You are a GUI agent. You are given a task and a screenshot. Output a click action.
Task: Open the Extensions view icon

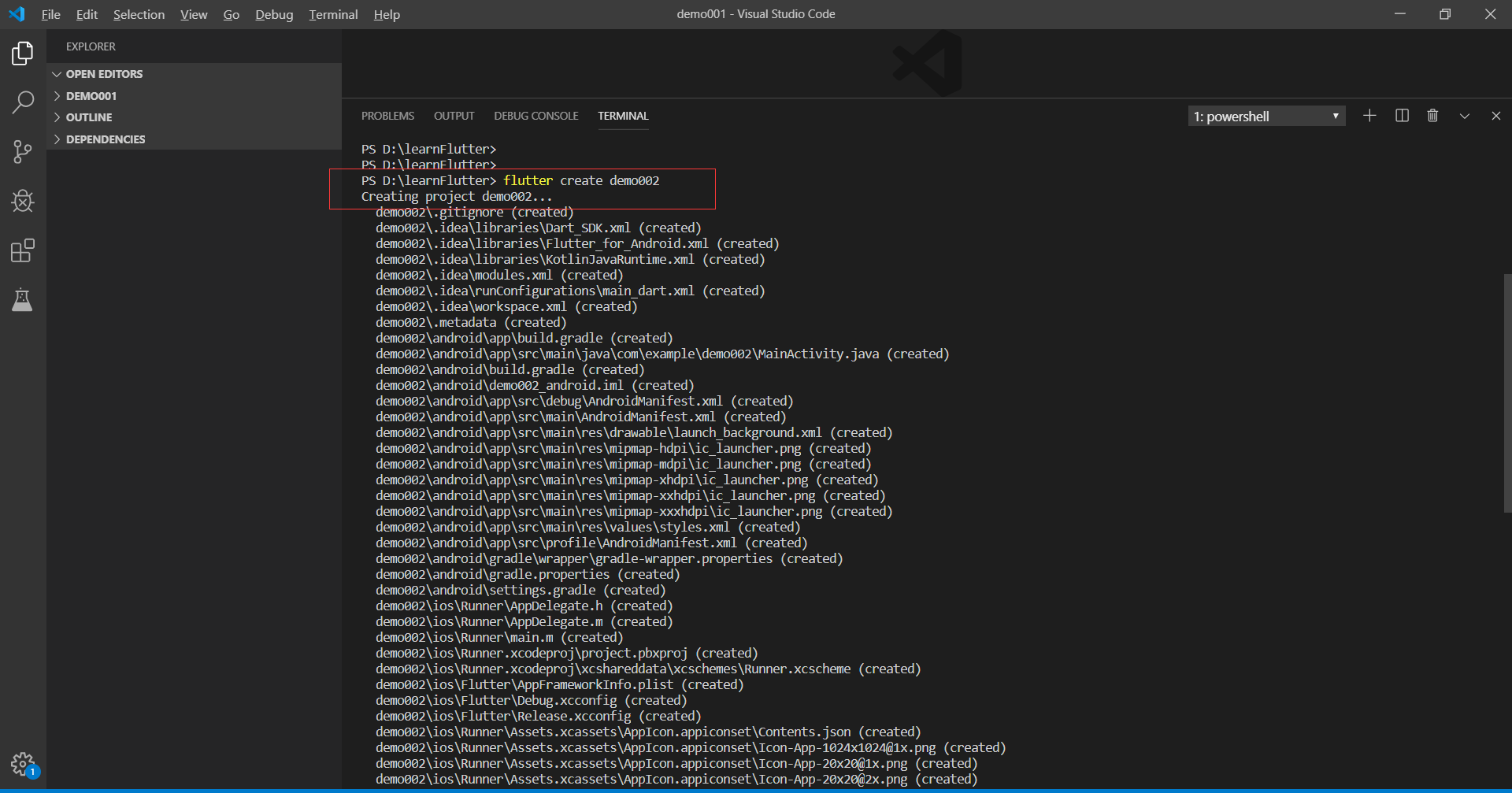(23, 250)
